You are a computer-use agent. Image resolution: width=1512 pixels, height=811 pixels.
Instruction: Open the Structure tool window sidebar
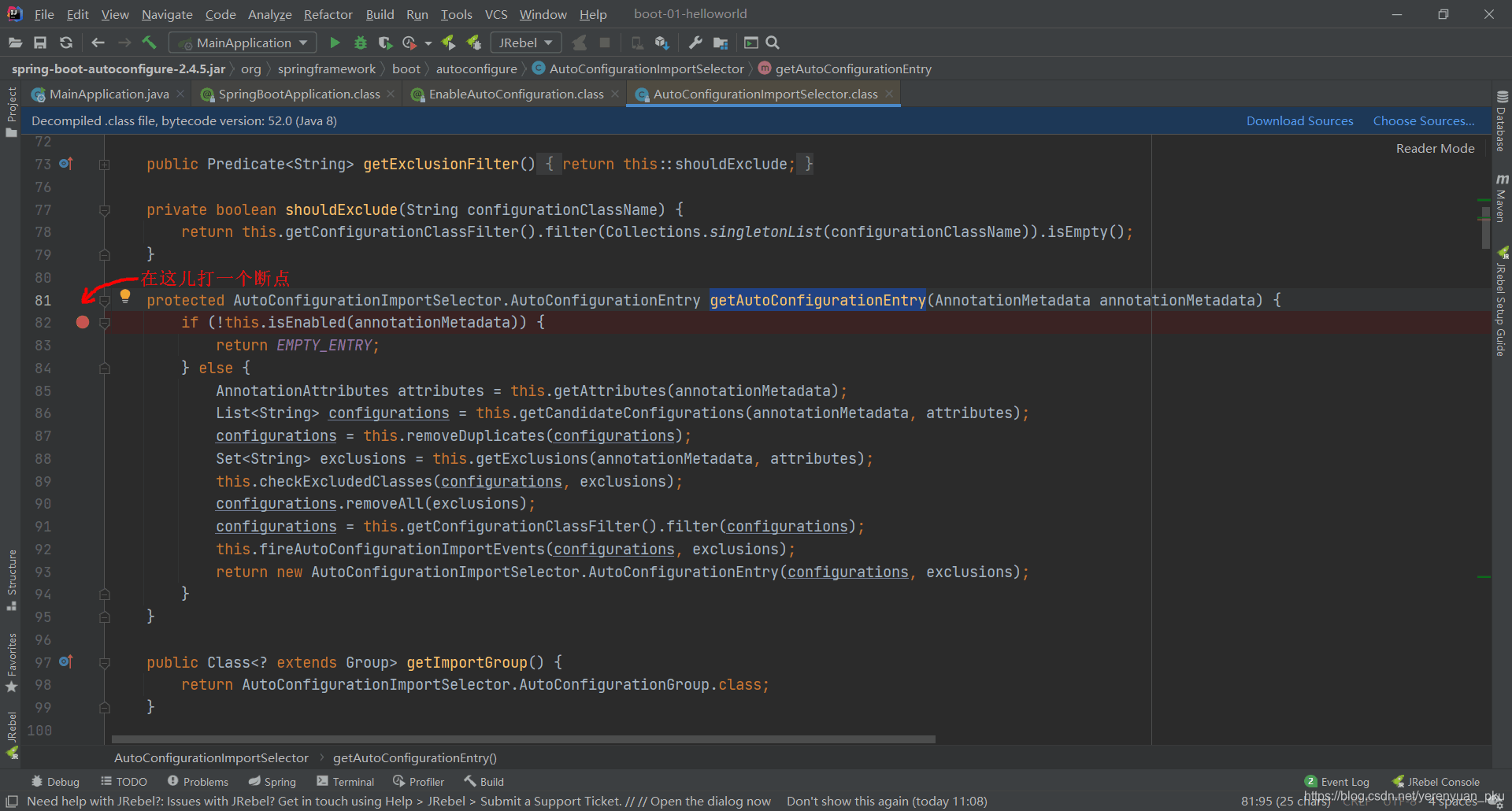tap(11, 580)
